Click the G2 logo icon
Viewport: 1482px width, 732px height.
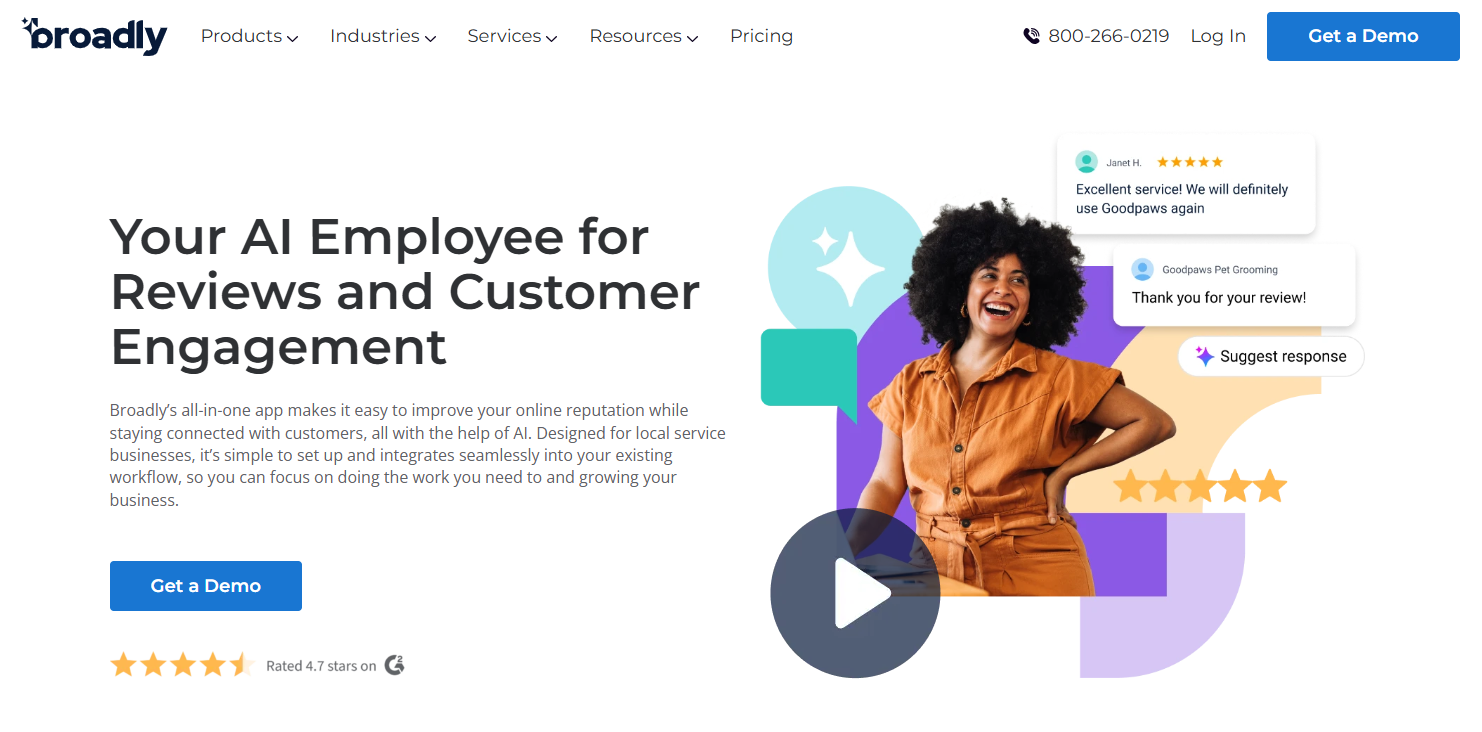click(395, 665)
